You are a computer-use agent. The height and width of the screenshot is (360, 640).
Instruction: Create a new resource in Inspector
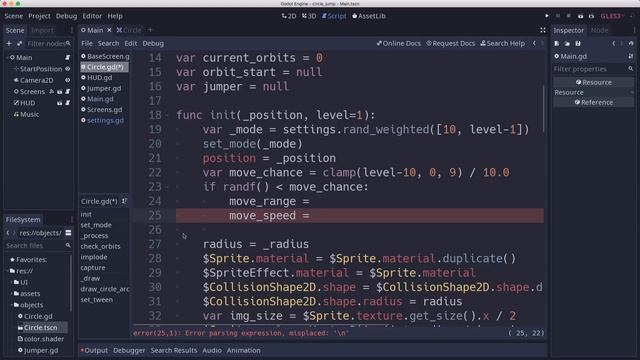pyautogui.click(x=557, y=43)
